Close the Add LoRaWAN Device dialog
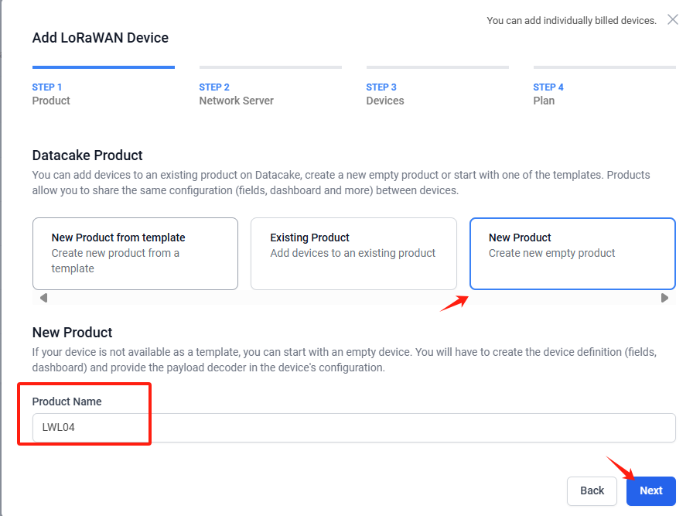This screenshot has width=693, height=516. (672, 19)
